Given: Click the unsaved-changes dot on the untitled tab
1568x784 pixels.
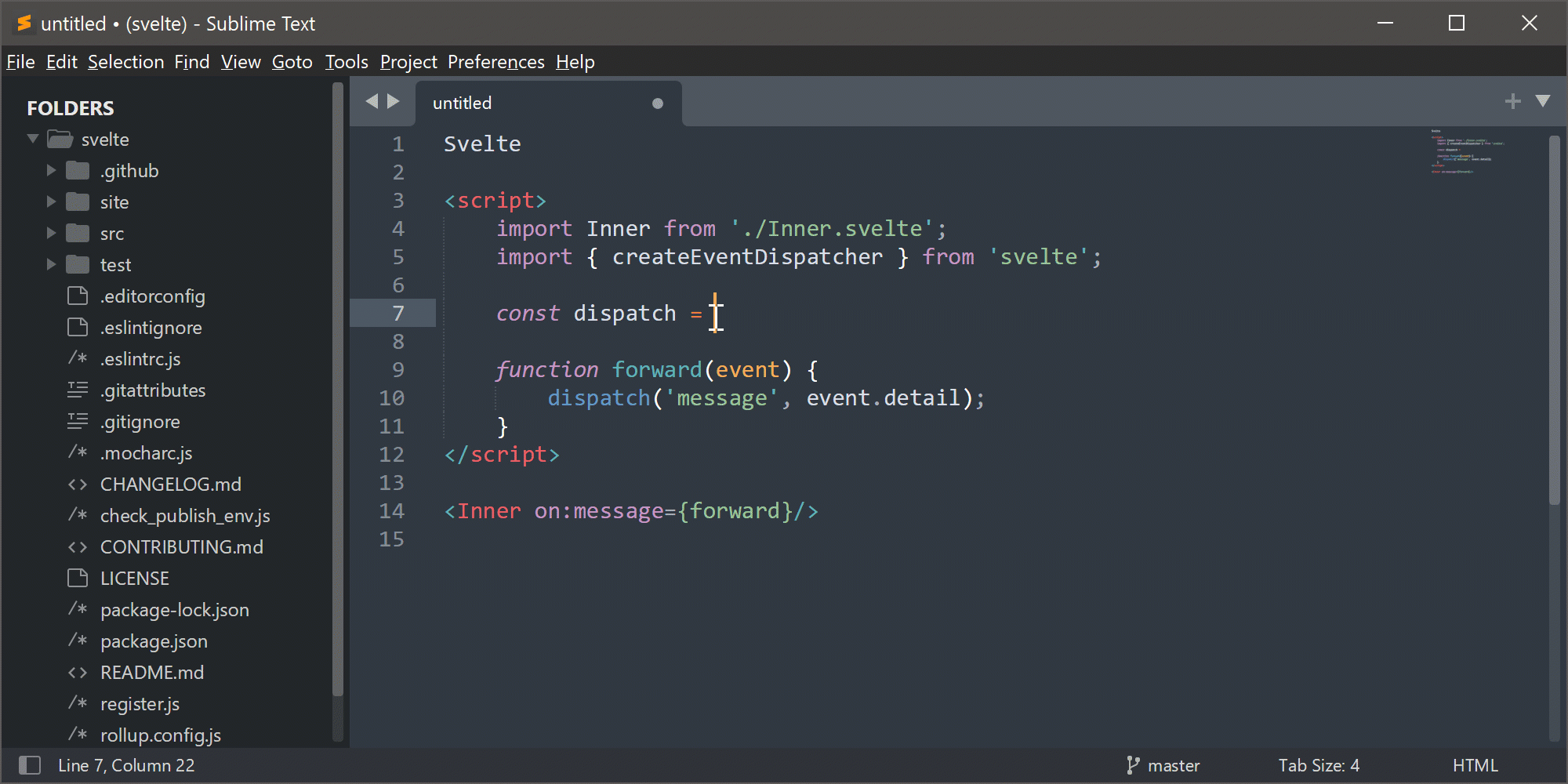Looking at the screenshot, I should click(658, 103).
